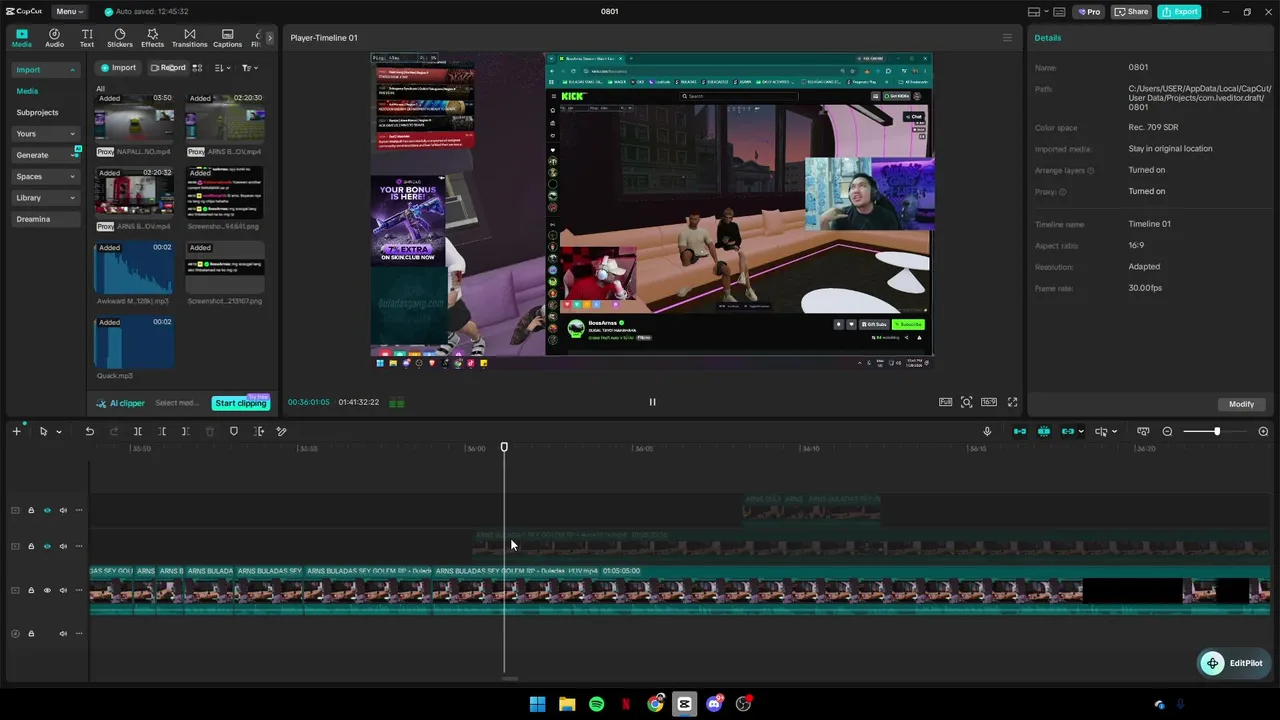Click the timeline cover settings icon
Screen dimensions: 1280x720
[1143, 431]
